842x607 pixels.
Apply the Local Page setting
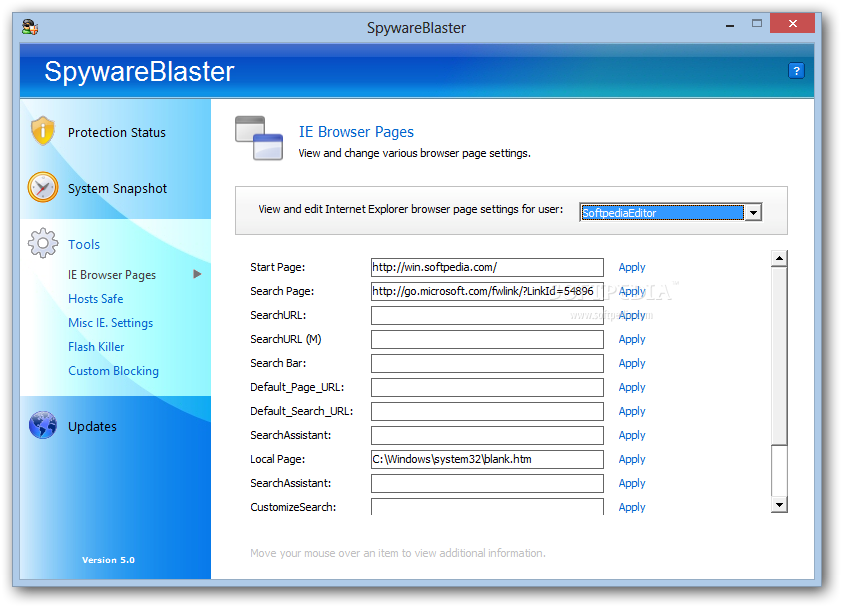632,459
